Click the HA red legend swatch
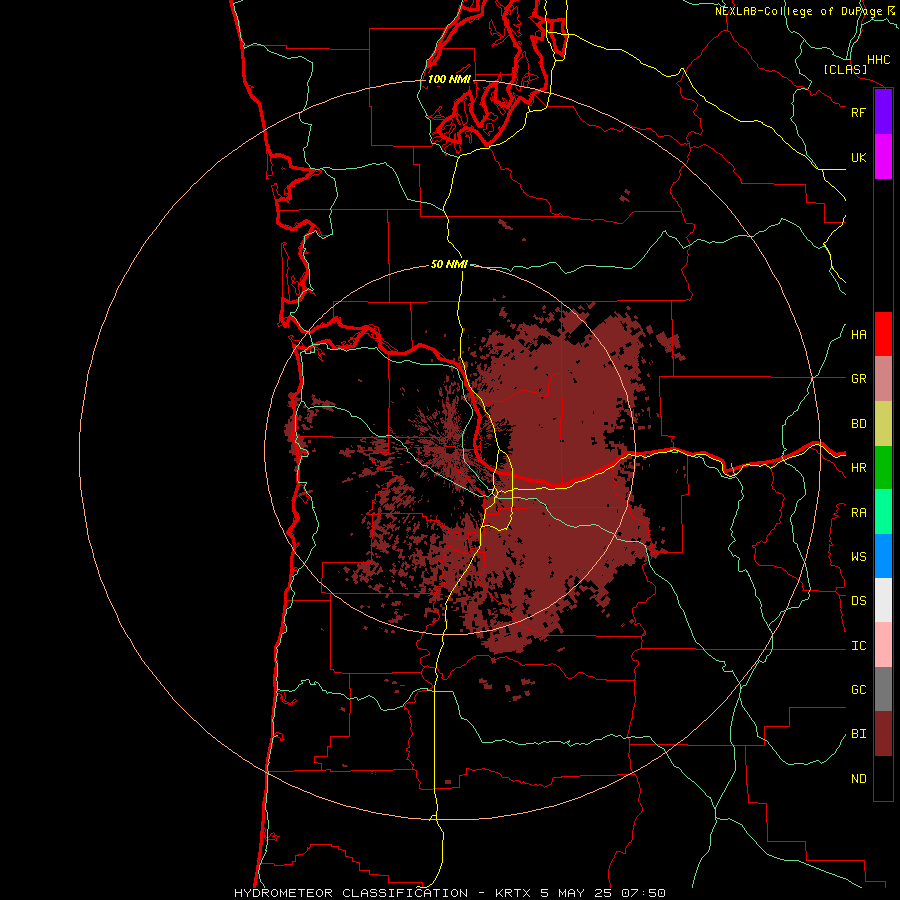 tap(883, 334)
